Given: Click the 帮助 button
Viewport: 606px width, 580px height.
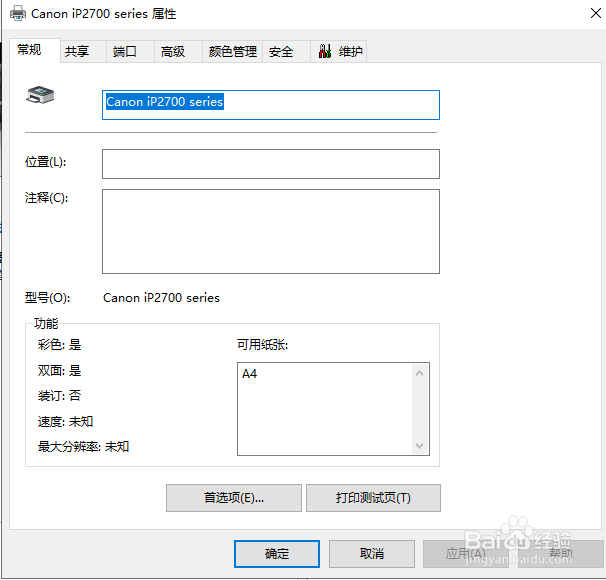Looking at the screenshot, I should click(x=561, y=554).
